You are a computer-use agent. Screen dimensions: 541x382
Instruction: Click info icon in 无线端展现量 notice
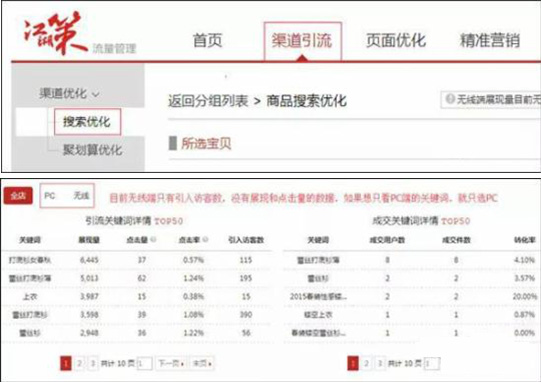(450, 99)
